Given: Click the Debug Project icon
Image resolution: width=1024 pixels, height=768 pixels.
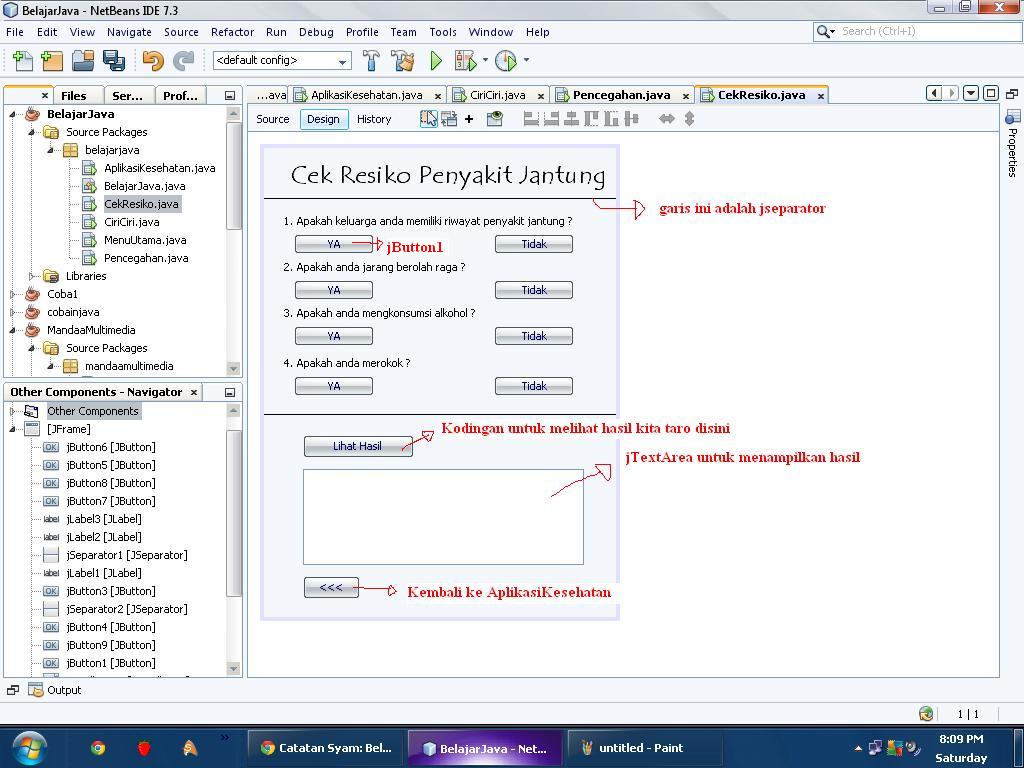Looking at the screenshot, I should click(x=466, y=61).
